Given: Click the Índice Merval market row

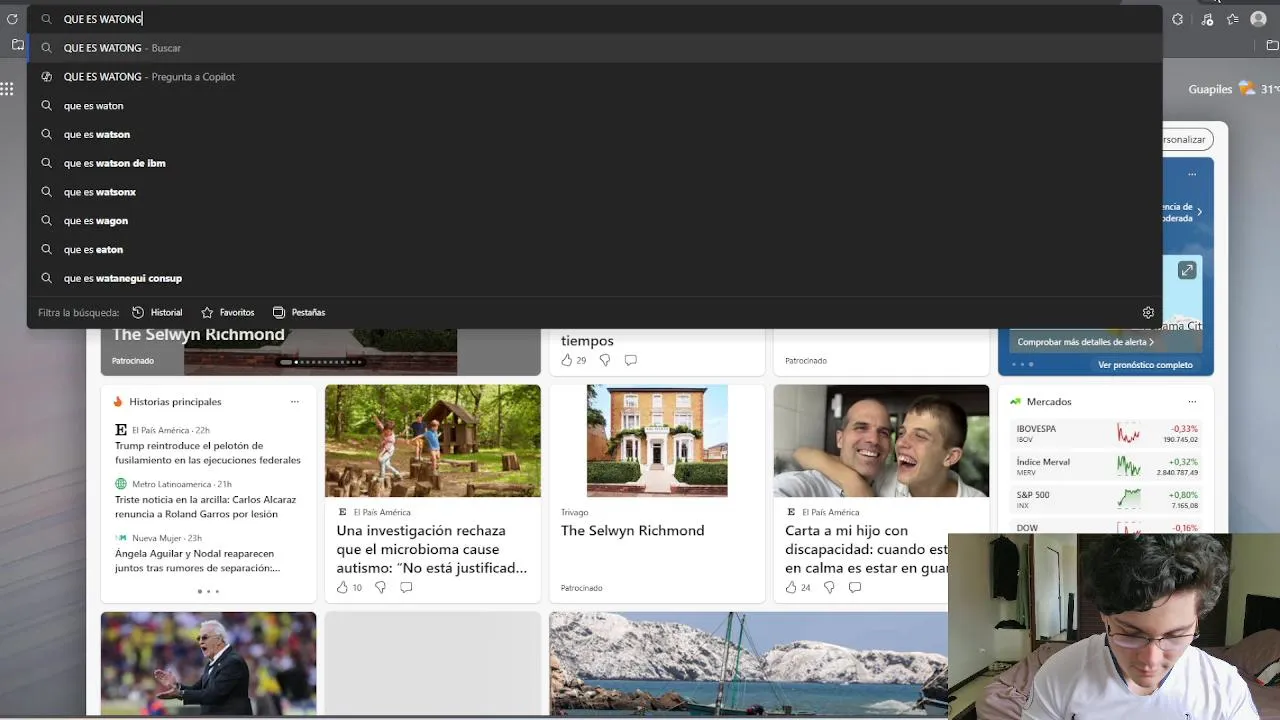Looking at the screenshot, I should [x=1107, y=467].
